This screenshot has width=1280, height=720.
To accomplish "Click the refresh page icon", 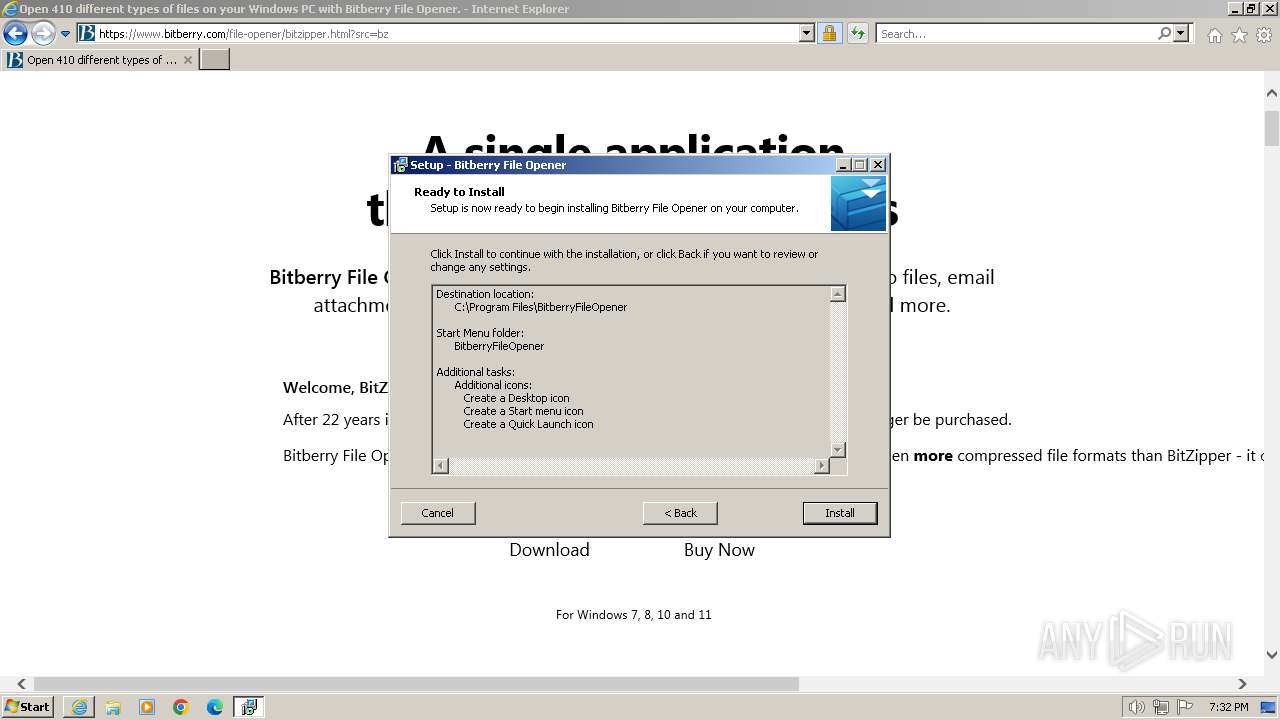I will pos(857,34).
